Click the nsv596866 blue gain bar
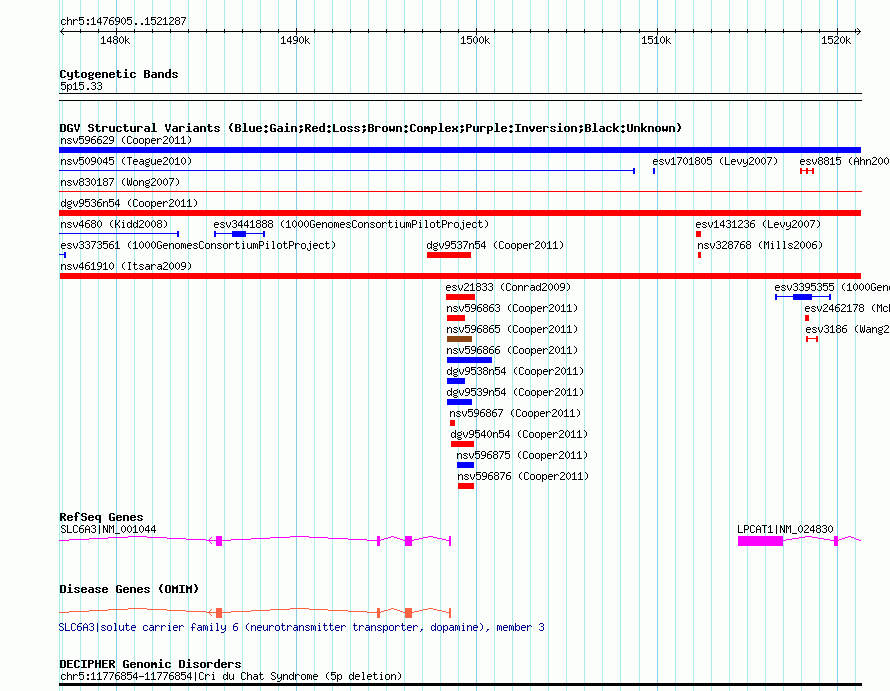The width and height of the screenshot is (890, 691). click(x=469, y=360)
